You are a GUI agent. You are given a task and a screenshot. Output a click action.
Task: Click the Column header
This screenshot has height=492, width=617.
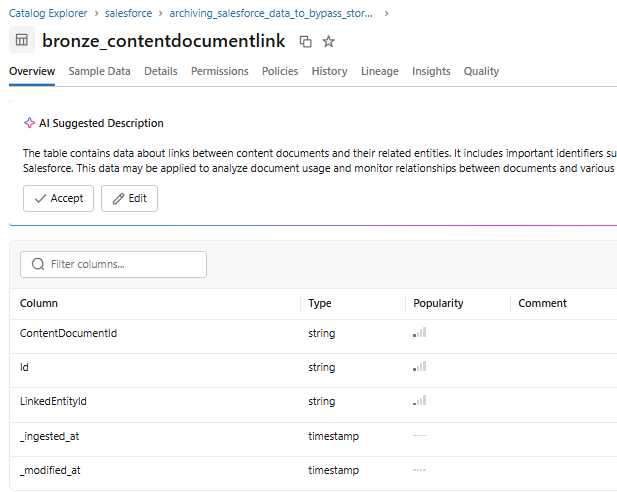(x=39, y=303)
